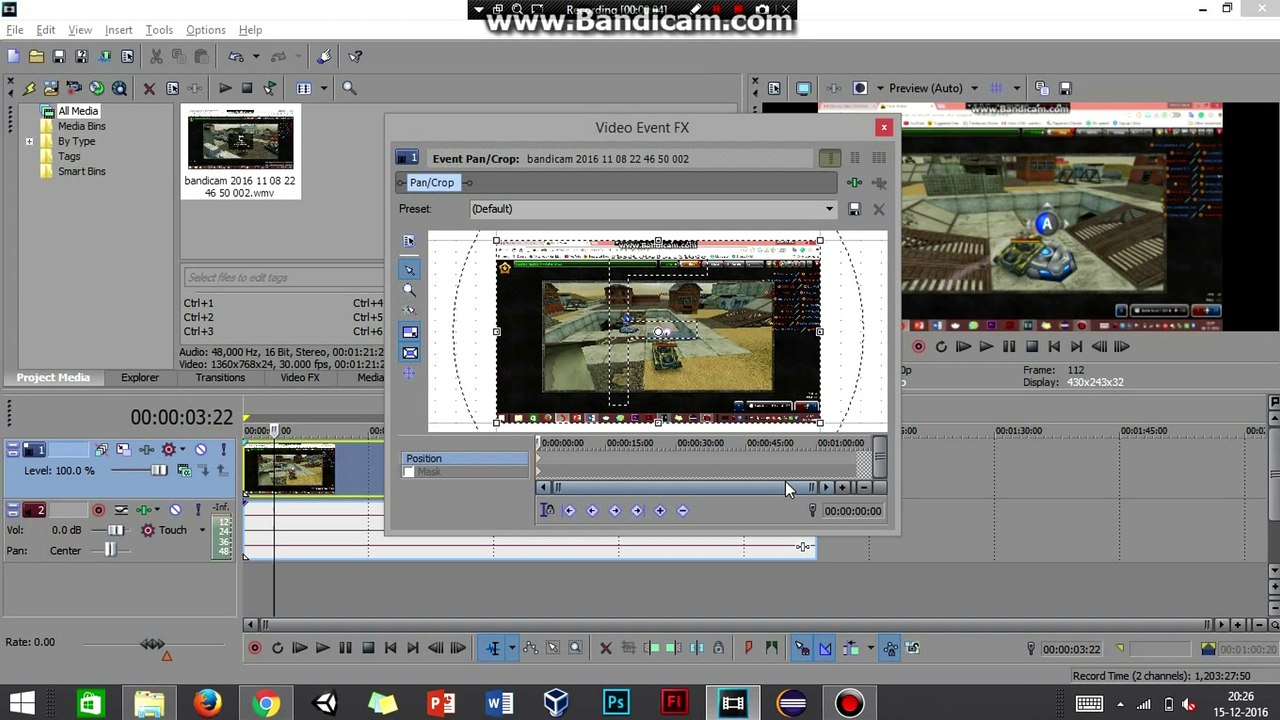This screenshot has width=1280, height=720.
Task: Click the Pan/Crop chain button
Action: pos(432,183)
